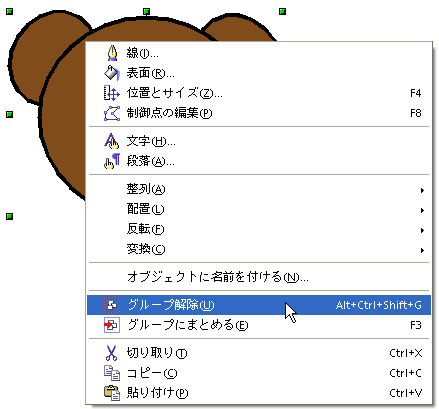439x409 pixels.
Task: Expand the 整列 submenu arrow
Action: 422,190
